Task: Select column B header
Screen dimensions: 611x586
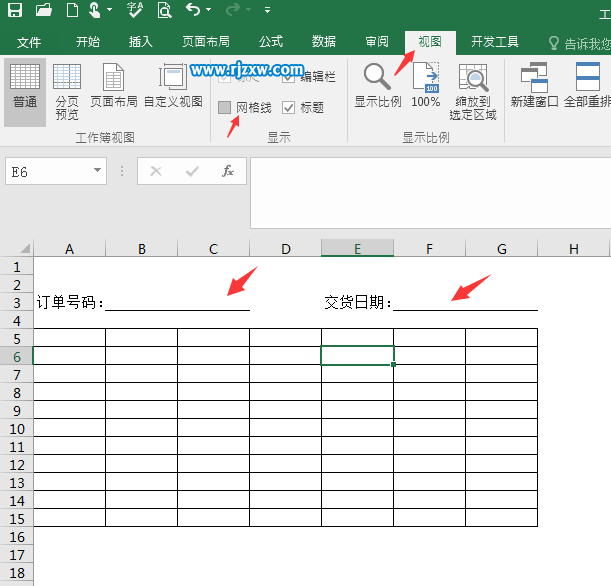Action: 141,249
